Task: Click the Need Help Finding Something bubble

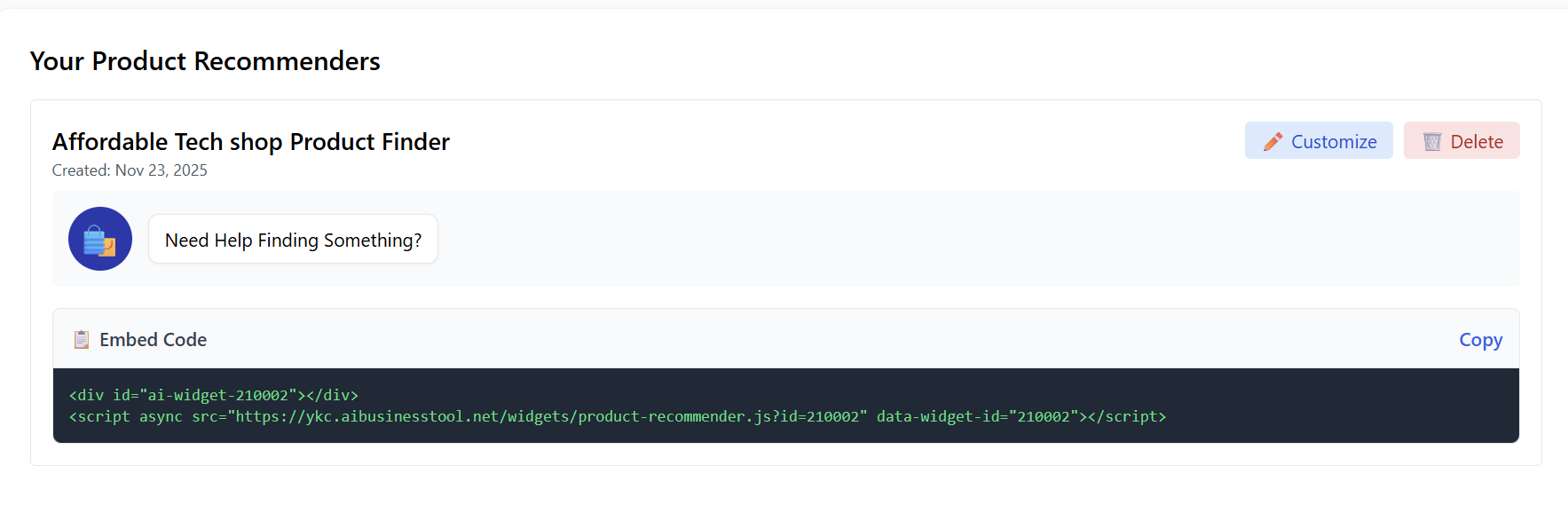Action: pos(293,239)
